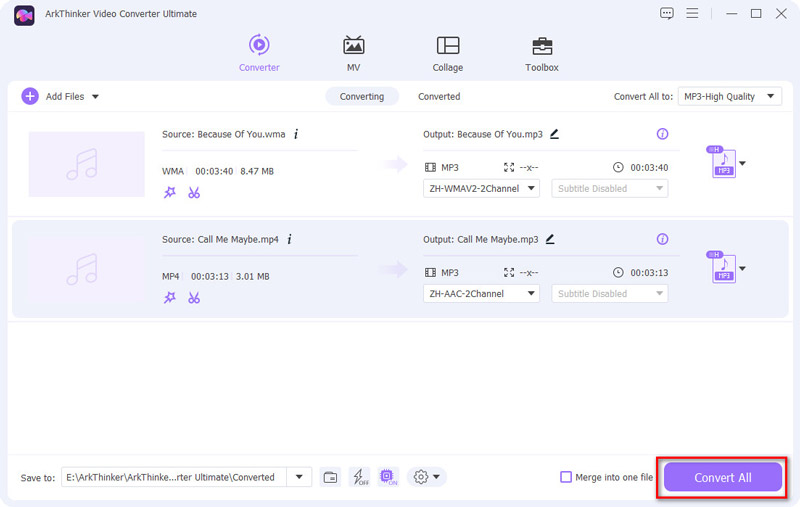Screen dimensions: 800x507
Task: Open the Convert All to MP3-High Quality dropdown
Action: tap(729, 96)
